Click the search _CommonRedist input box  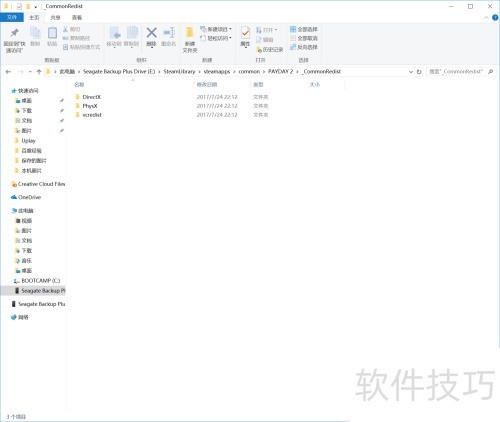tap(457, 72)
